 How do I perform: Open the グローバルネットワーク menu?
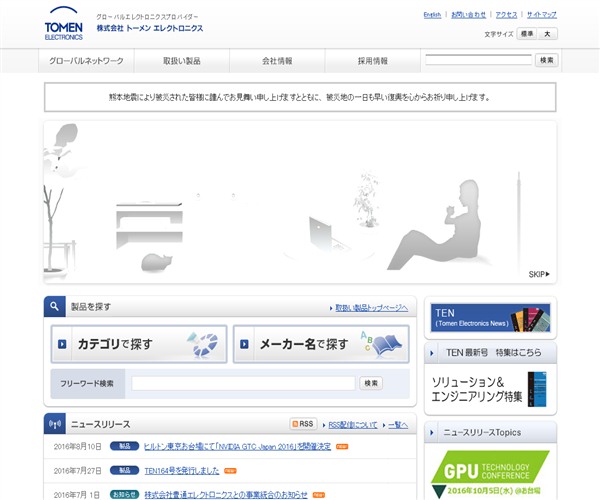[x=87, y=61]
